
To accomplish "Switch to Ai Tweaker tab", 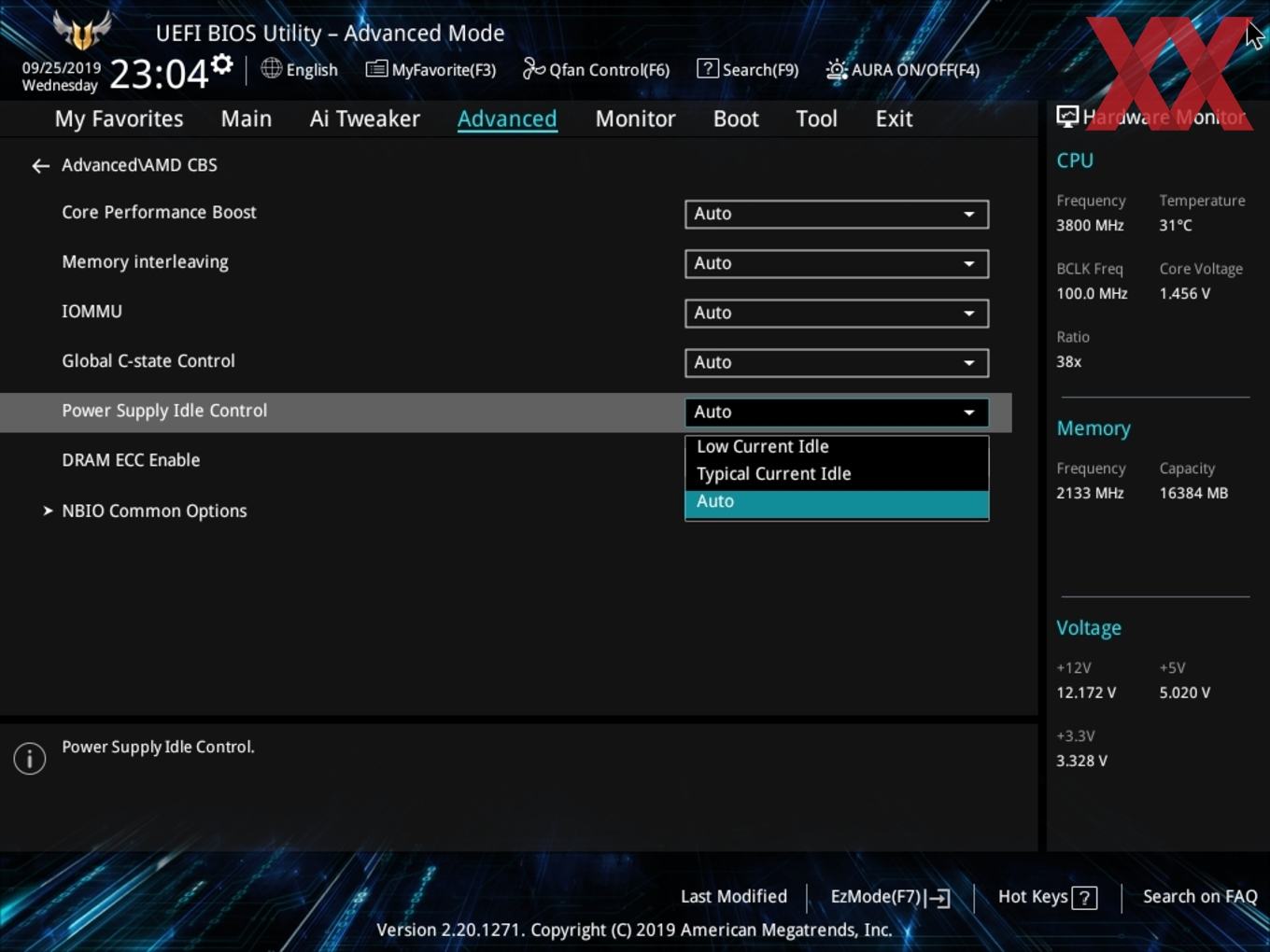I will pyautogui.click(x=365, y=119).
